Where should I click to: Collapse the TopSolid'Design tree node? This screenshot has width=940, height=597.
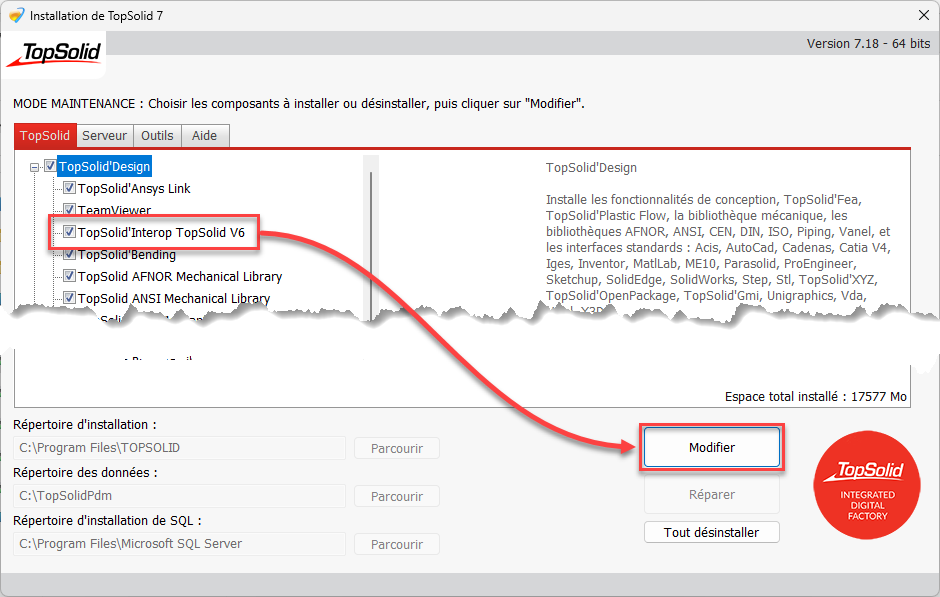35,167
